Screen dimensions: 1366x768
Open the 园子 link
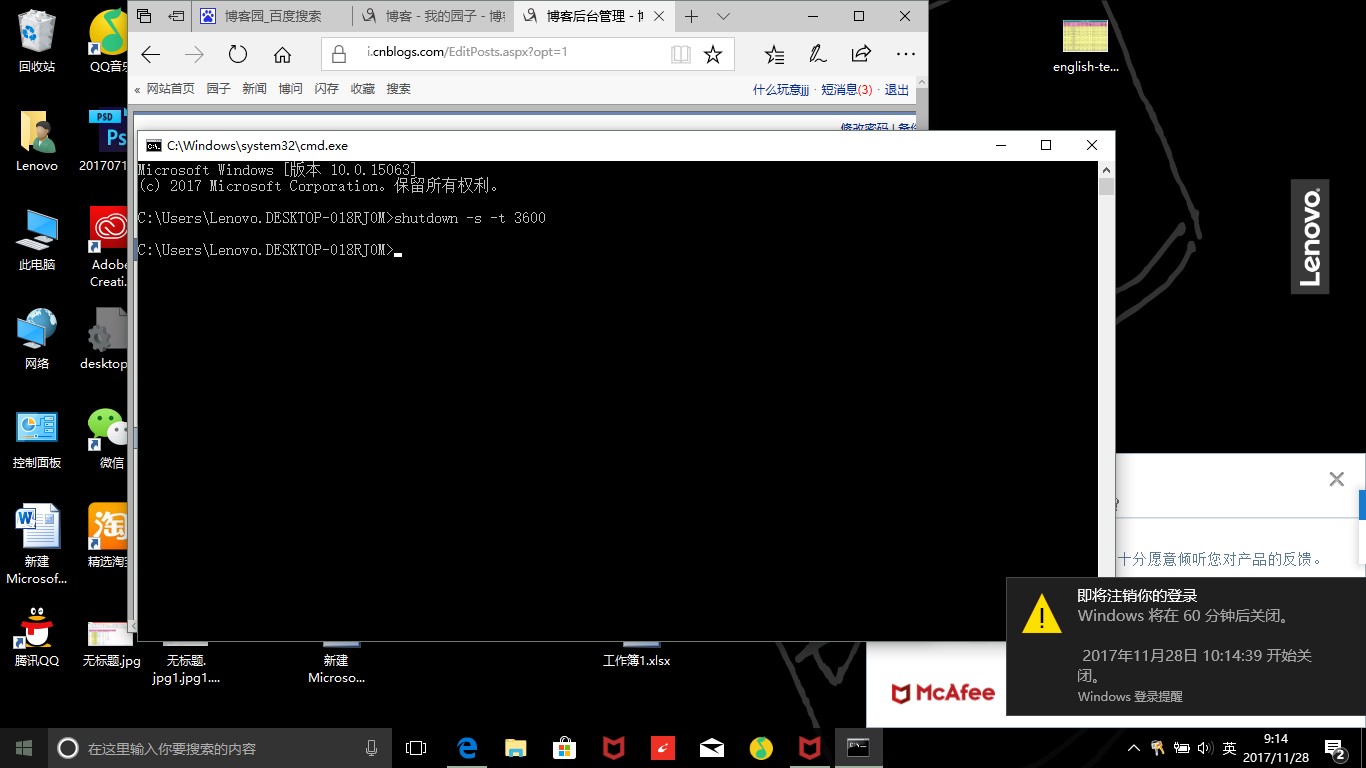point(219,89)
